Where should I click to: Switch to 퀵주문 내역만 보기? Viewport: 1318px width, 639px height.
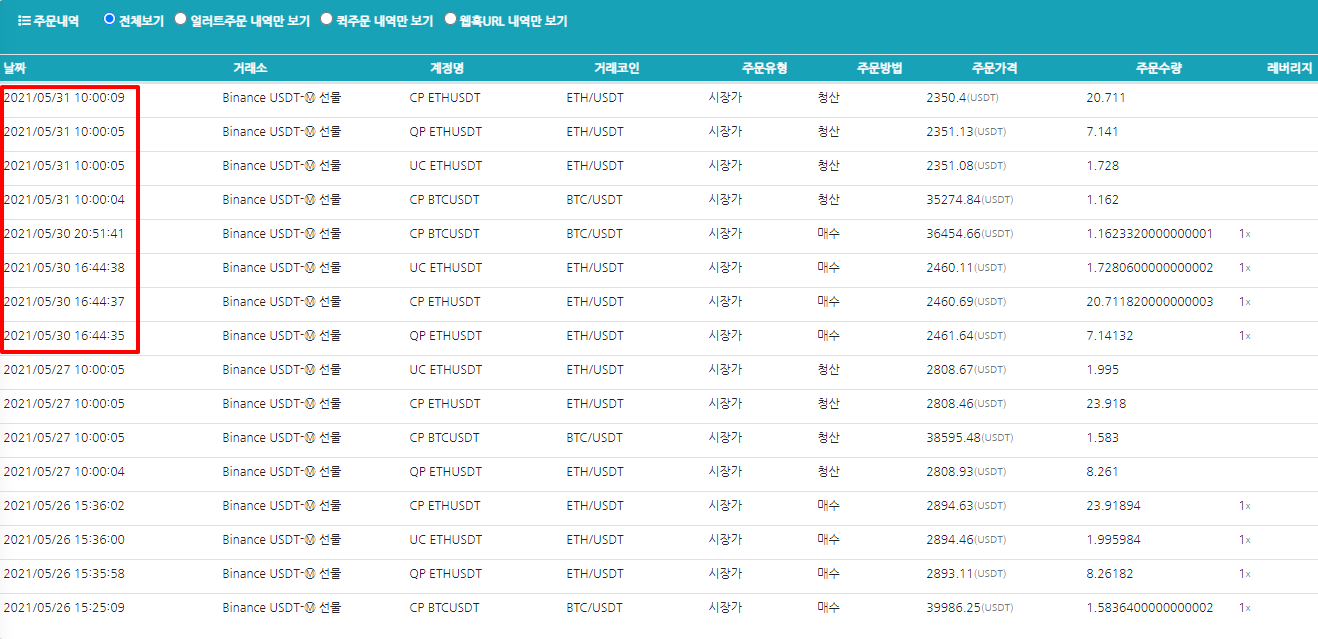[326, 18]
